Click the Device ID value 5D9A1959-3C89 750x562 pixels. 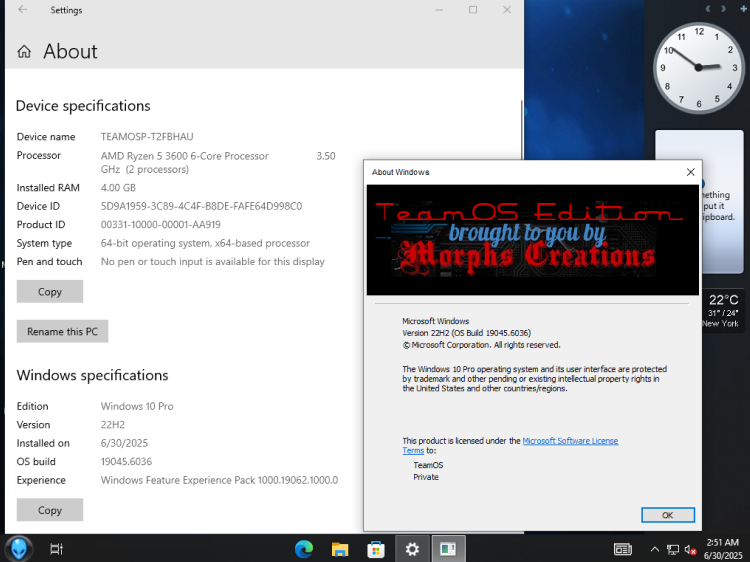point(201,206)
